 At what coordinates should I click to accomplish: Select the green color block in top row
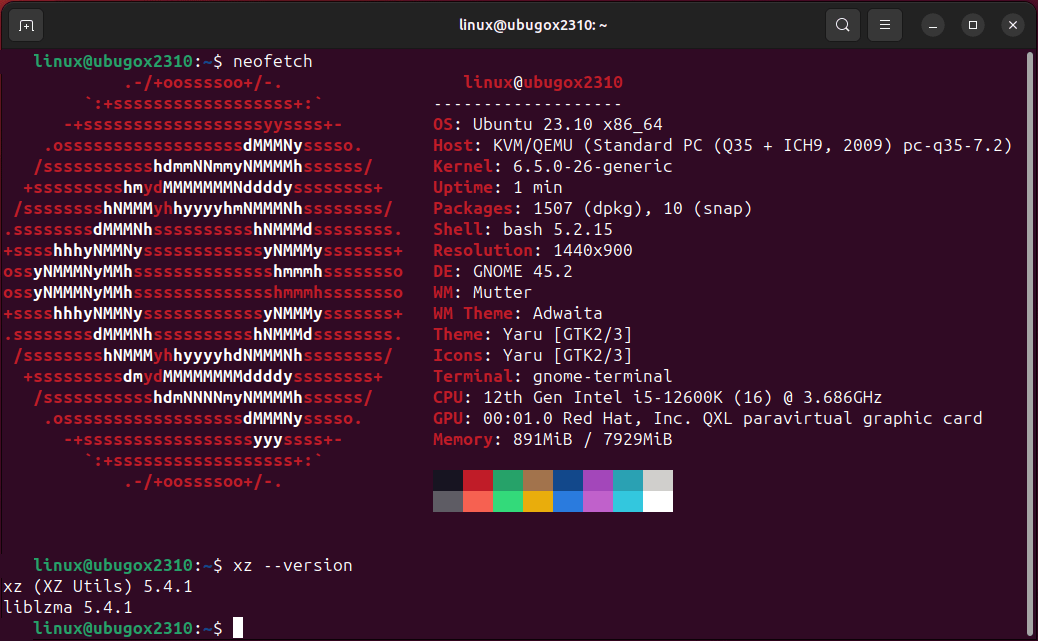(x=508, y=480)
